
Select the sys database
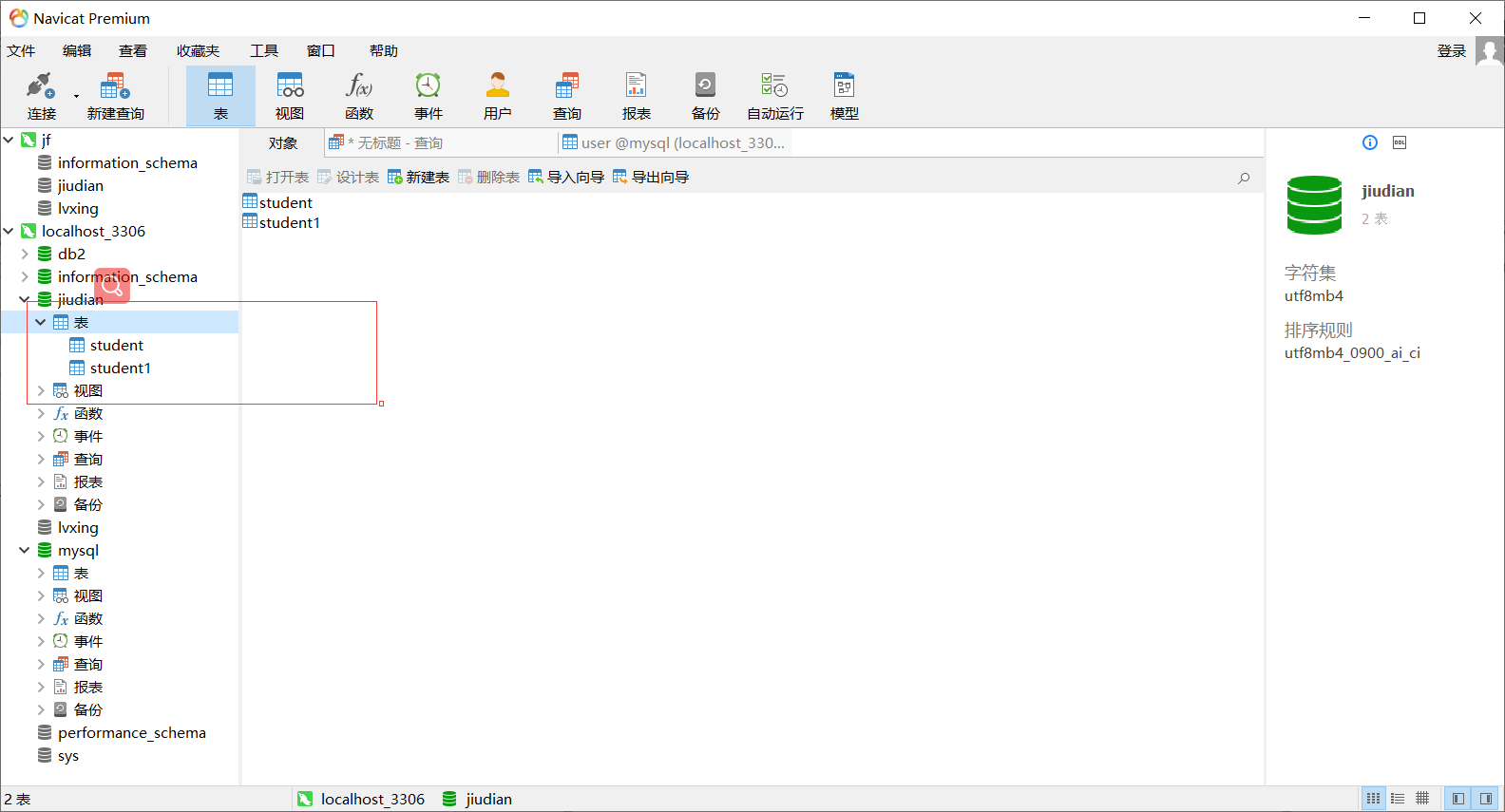[x=58, y=755]
